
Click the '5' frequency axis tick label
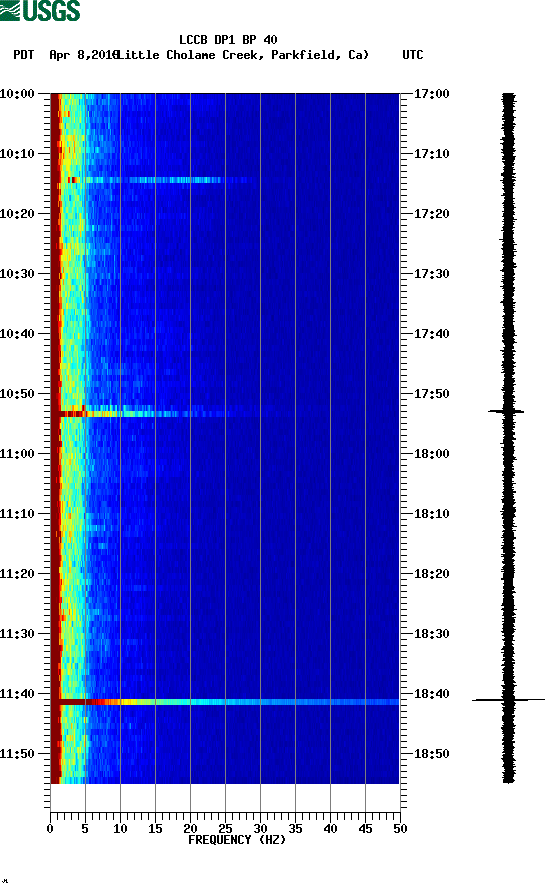[85, 829]
